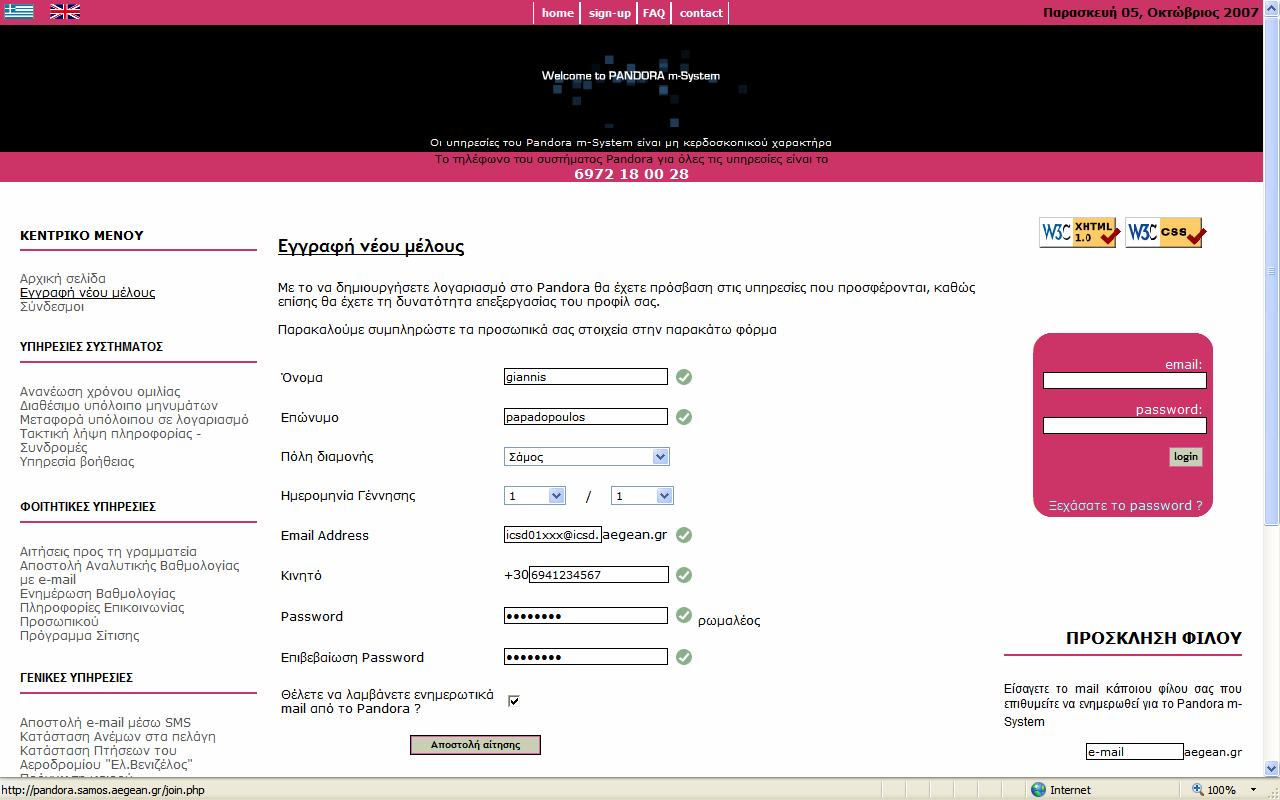Screen dimensions: 1280x800
Task: Open Εγγραφή νέου μέλους sidebar link
Action: pyautogui.click(x=88, y=292)
